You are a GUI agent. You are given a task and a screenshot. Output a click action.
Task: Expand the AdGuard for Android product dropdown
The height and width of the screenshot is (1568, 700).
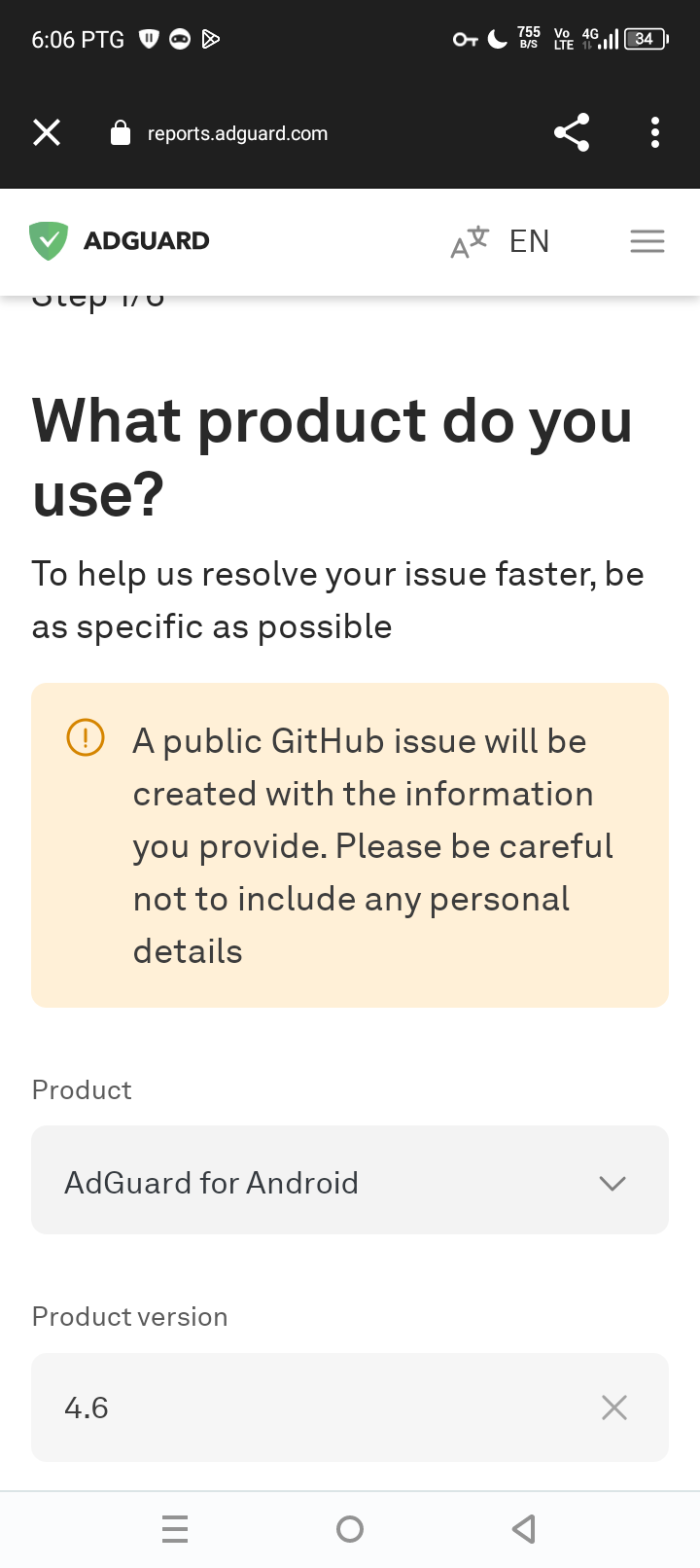350,1180
